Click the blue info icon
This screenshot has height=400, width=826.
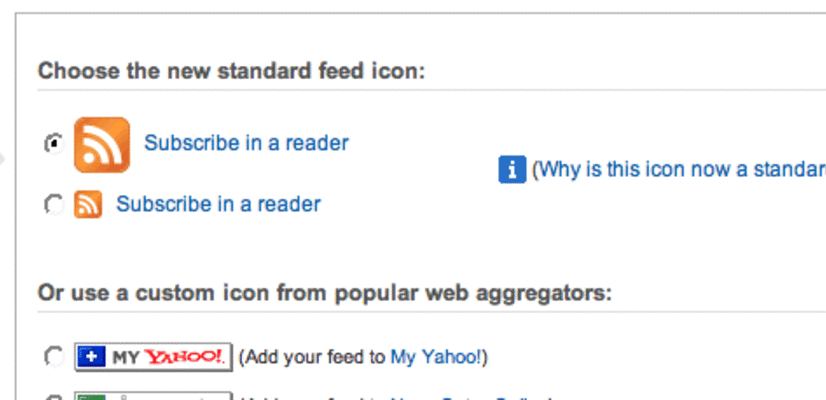[x=512, y=169]
